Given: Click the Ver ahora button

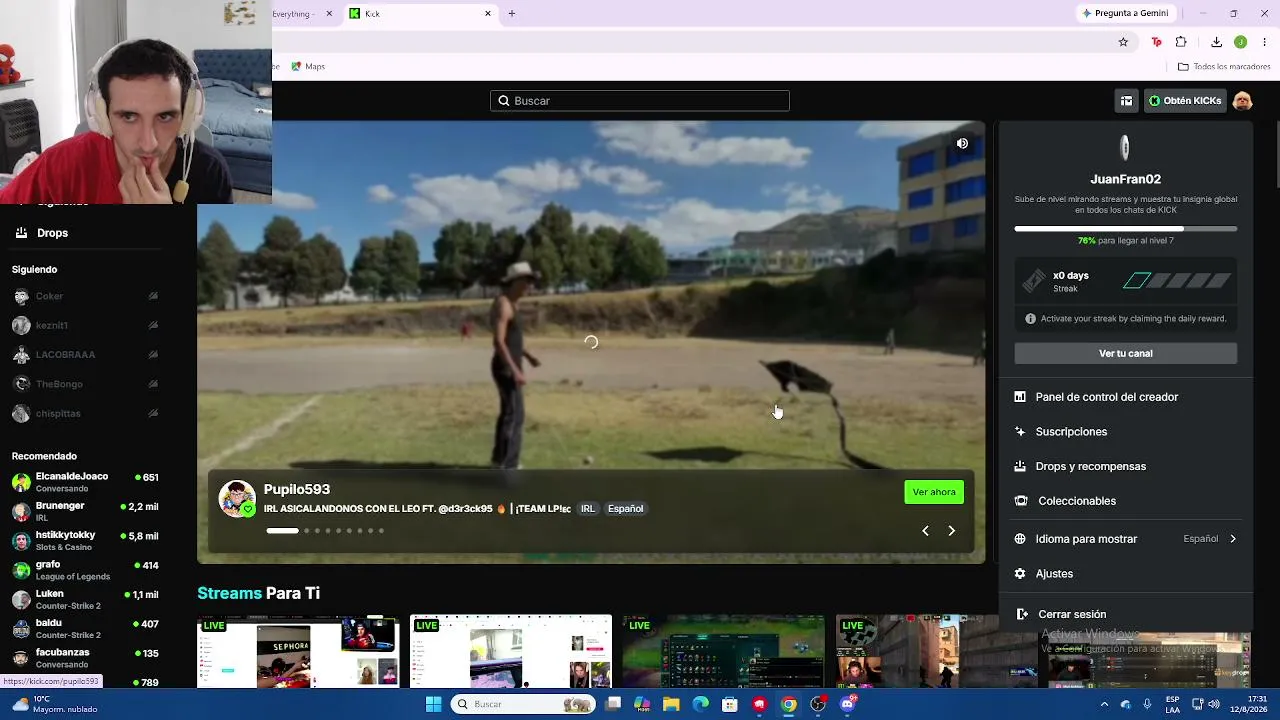Looking at the screenshot, I should click(934, 492).
